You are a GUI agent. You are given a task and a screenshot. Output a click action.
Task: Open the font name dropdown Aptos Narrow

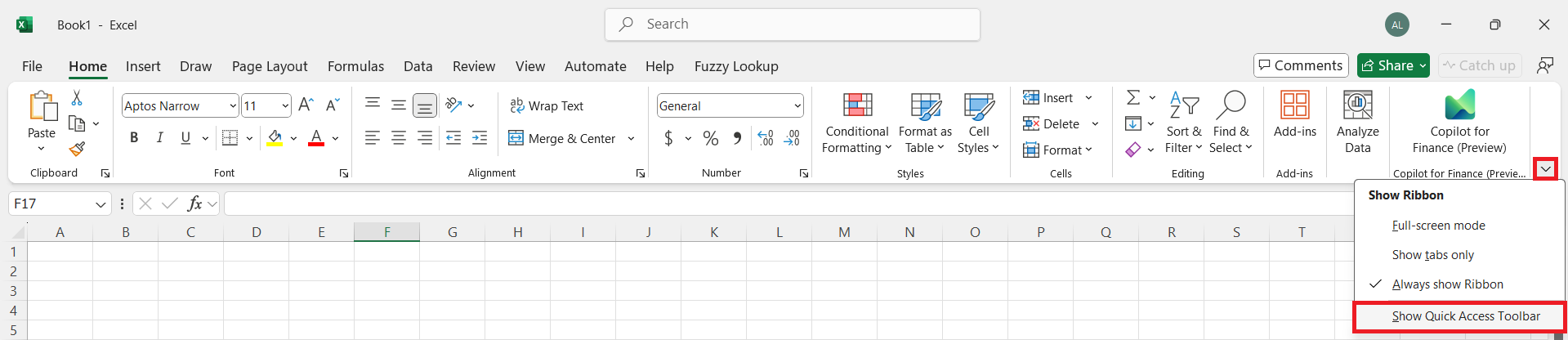pos(232,105)
